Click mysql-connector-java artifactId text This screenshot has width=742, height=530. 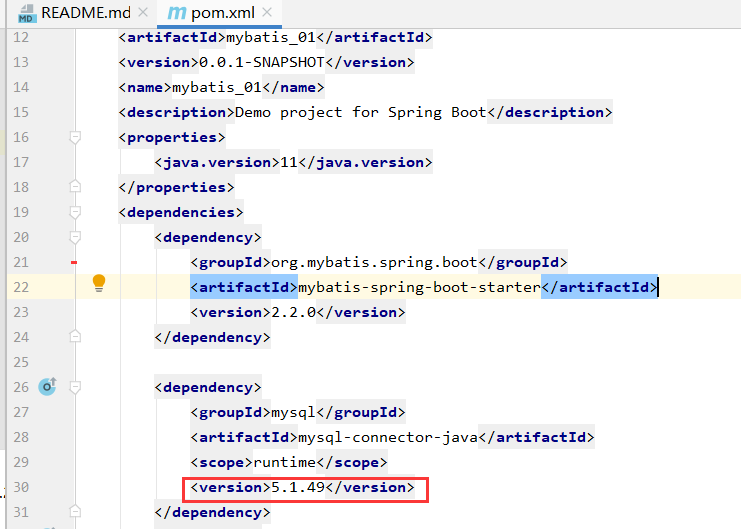[x=388, y=438]
